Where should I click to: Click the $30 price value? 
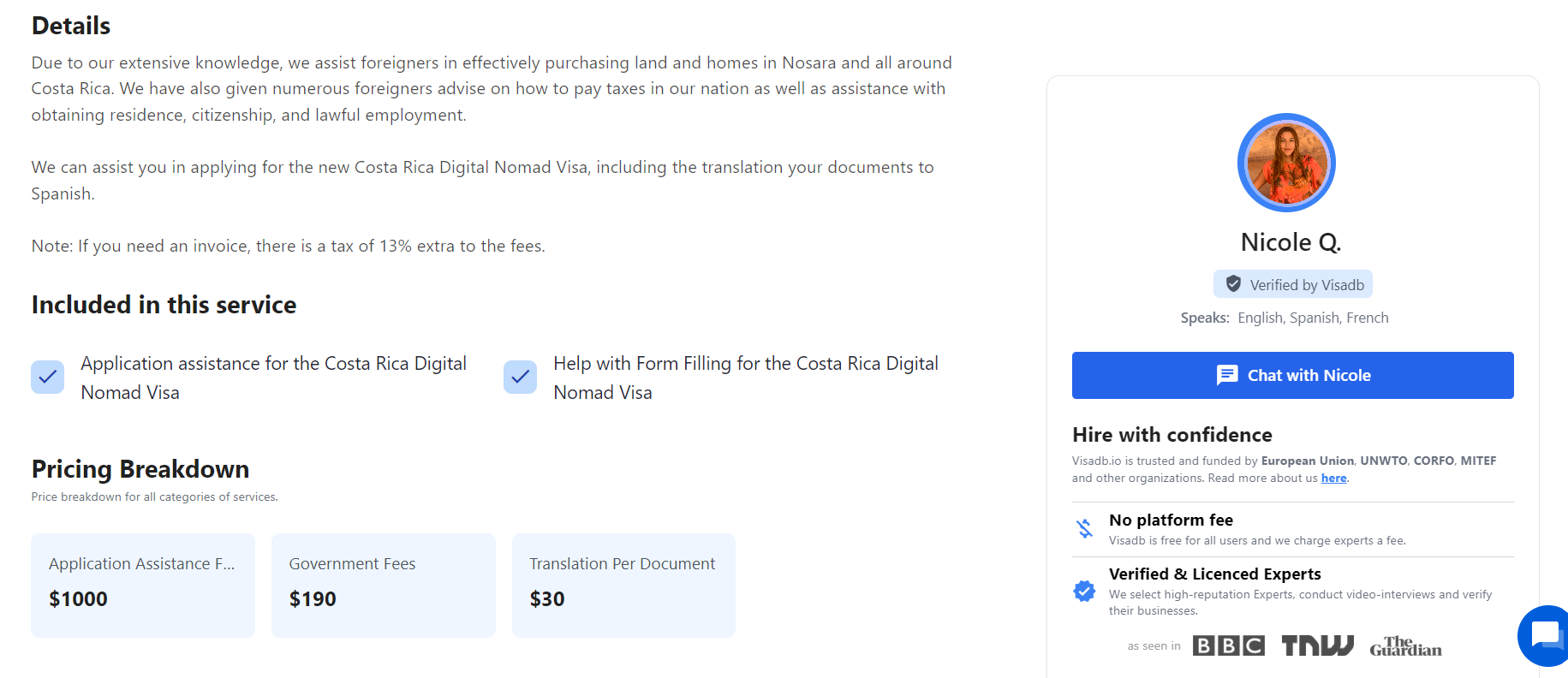pos(547,599)
